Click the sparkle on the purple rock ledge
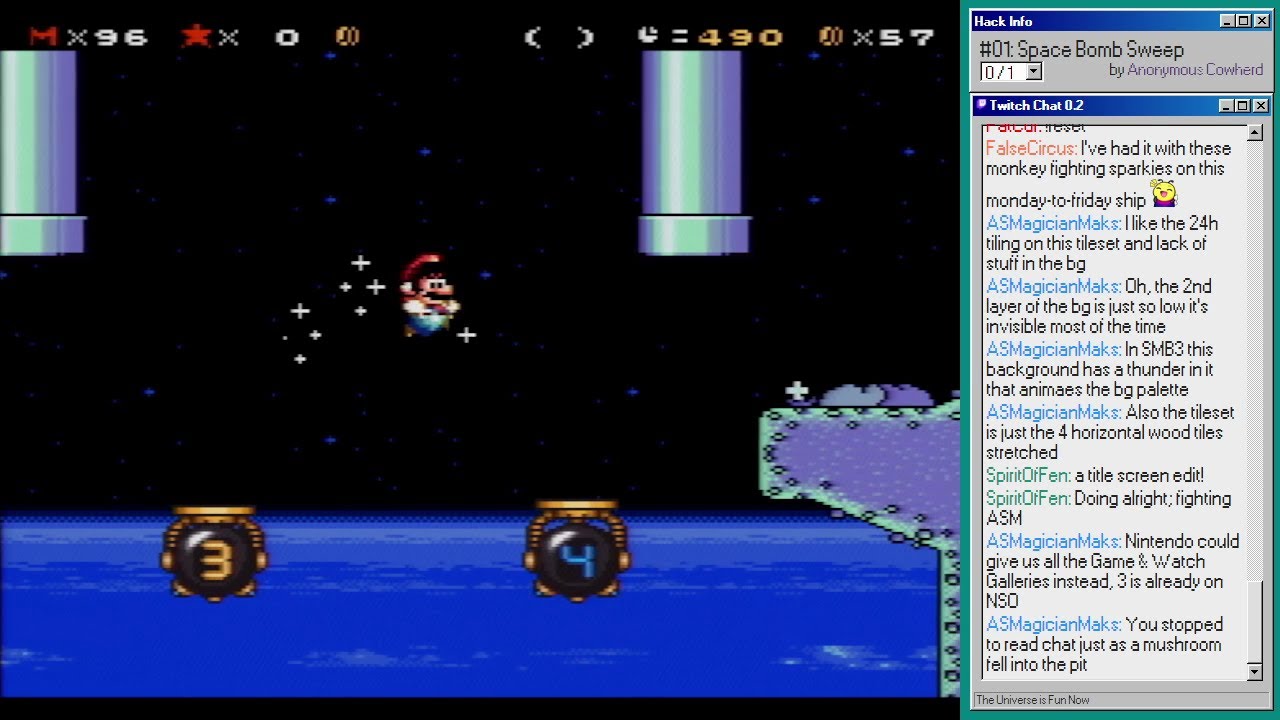Image resolution: width=1280 pixels, height=720 pixels. (796, 391)
